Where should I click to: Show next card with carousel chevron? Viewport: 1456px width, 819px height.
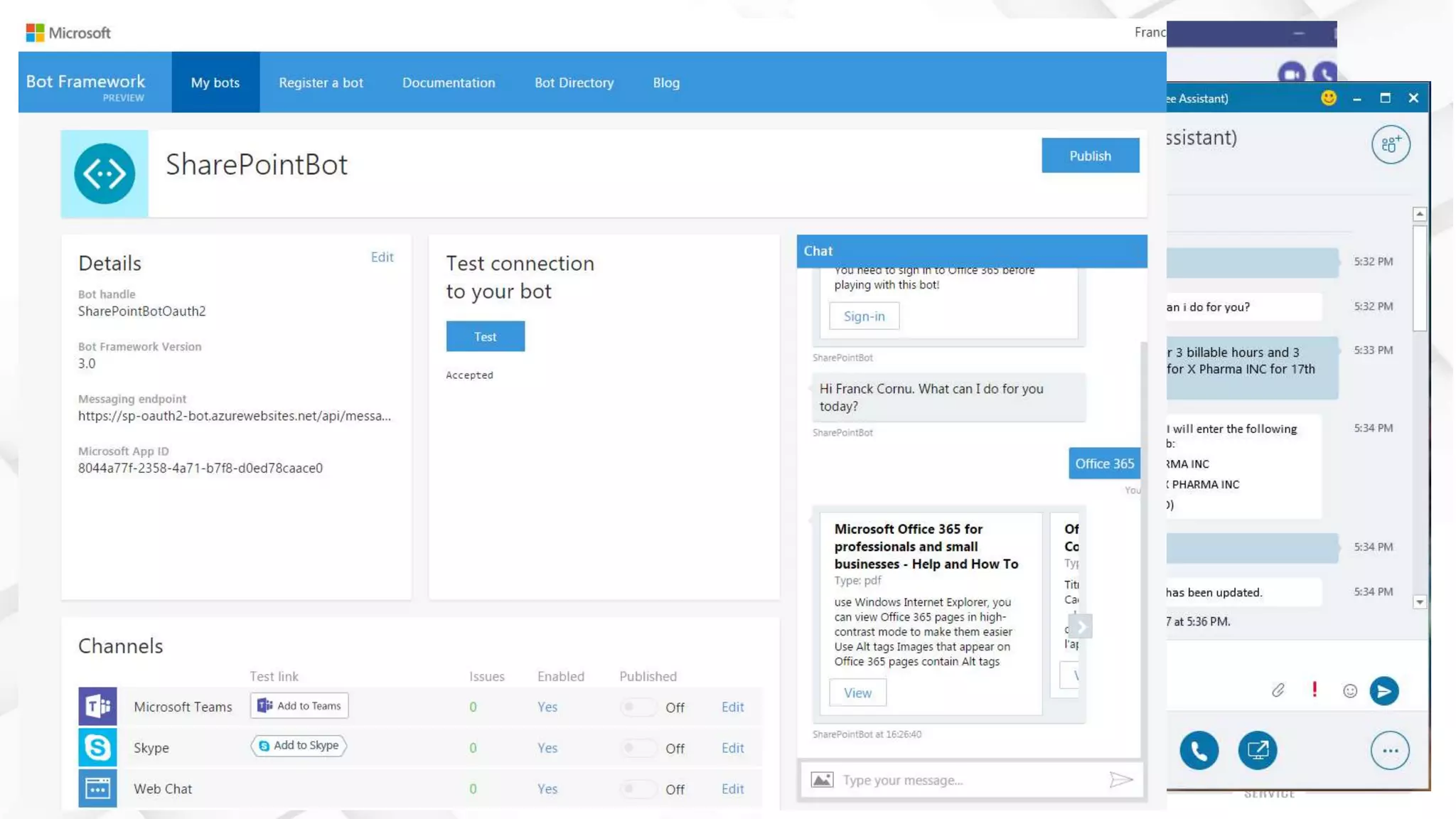[x=1081, y=626]
